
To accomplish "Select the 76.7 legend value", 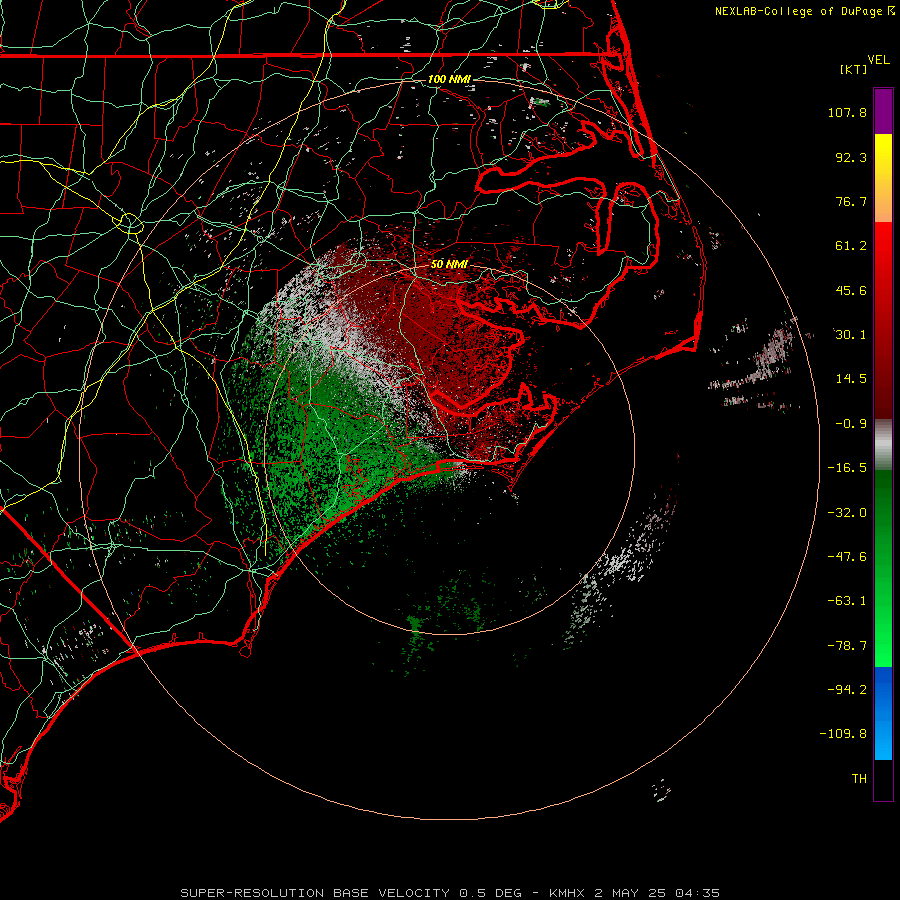I will tap(851, 201).
